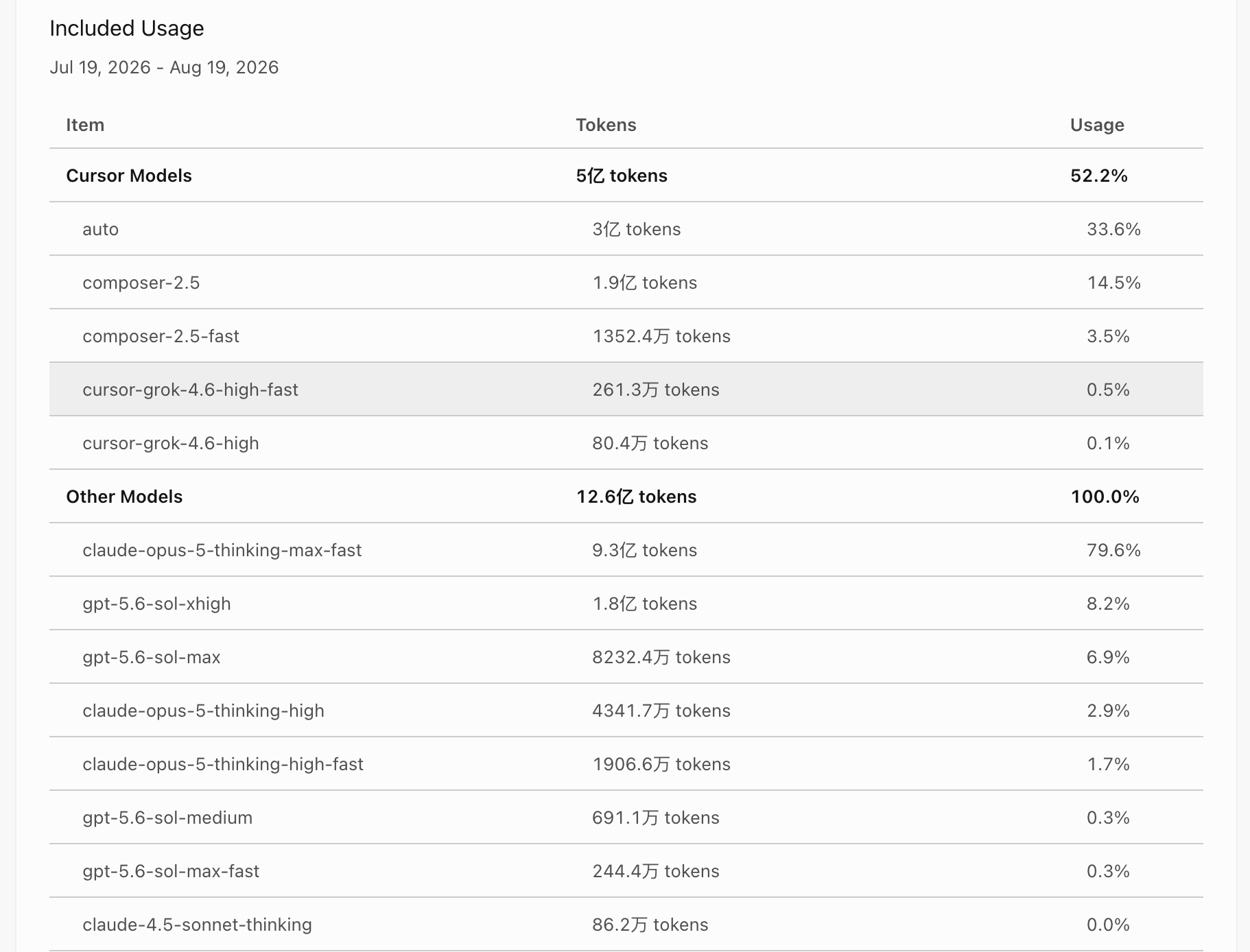
Task: Click the "Included Usage" heading
Action: [x=127, y=28]
